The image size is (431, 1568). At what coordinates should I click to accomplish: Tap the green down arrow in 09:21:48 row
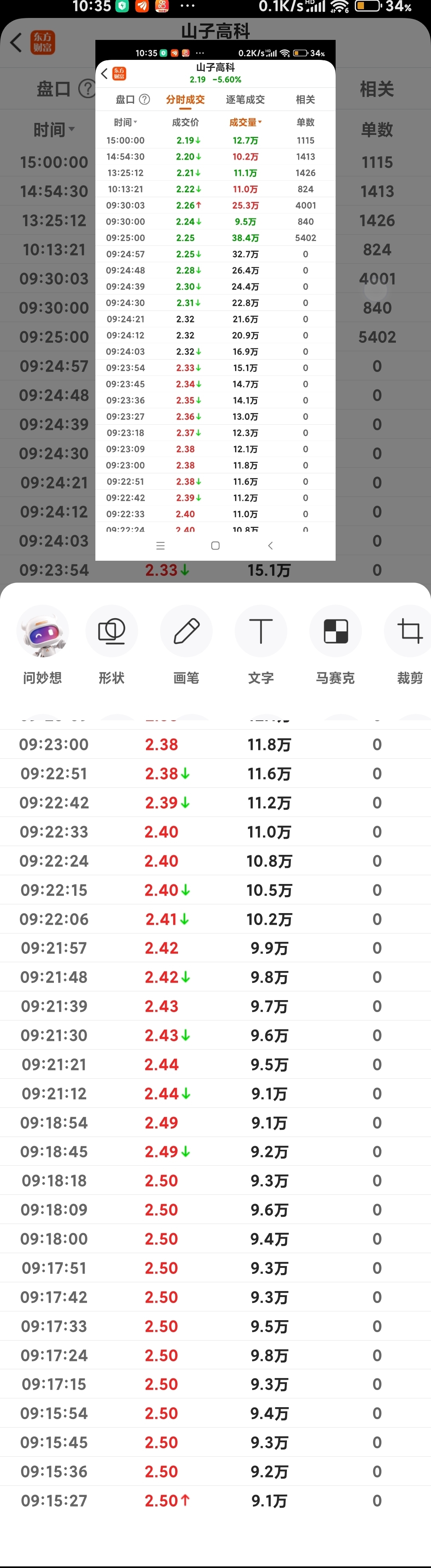point(186,977)
